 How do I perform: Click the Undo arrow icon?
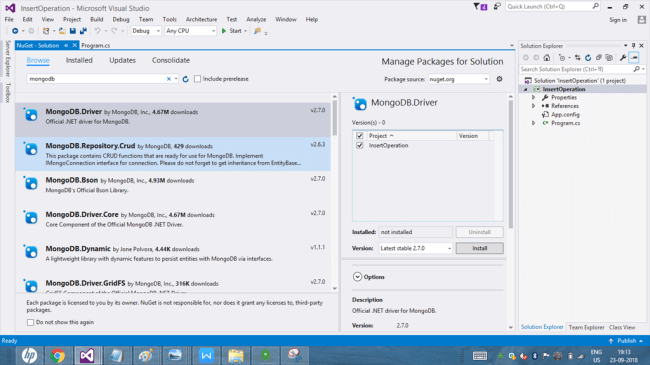97,31
